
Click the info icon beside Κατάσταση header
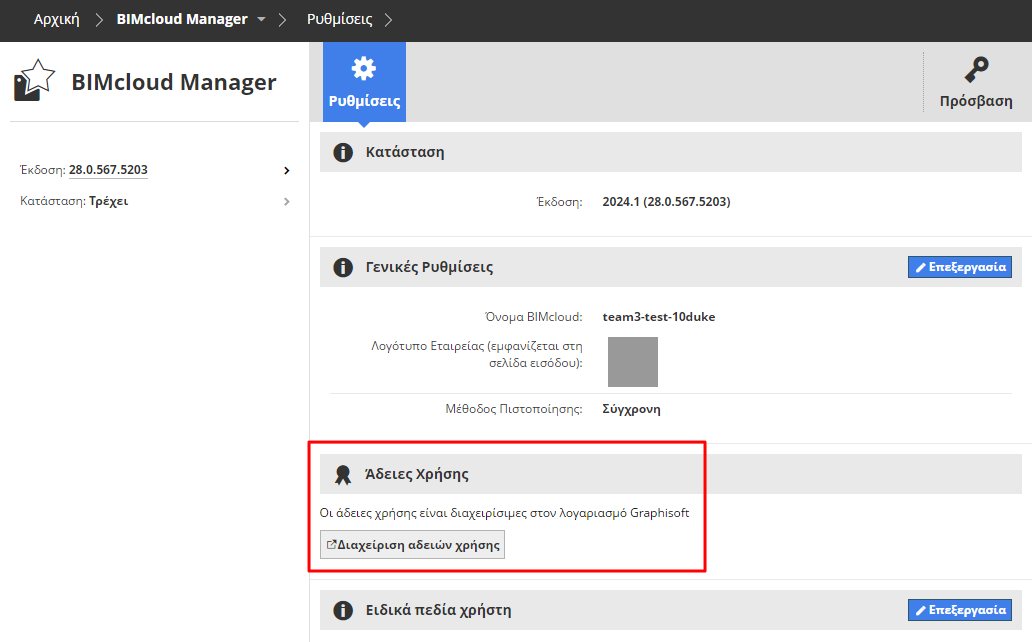pos(343,152)
